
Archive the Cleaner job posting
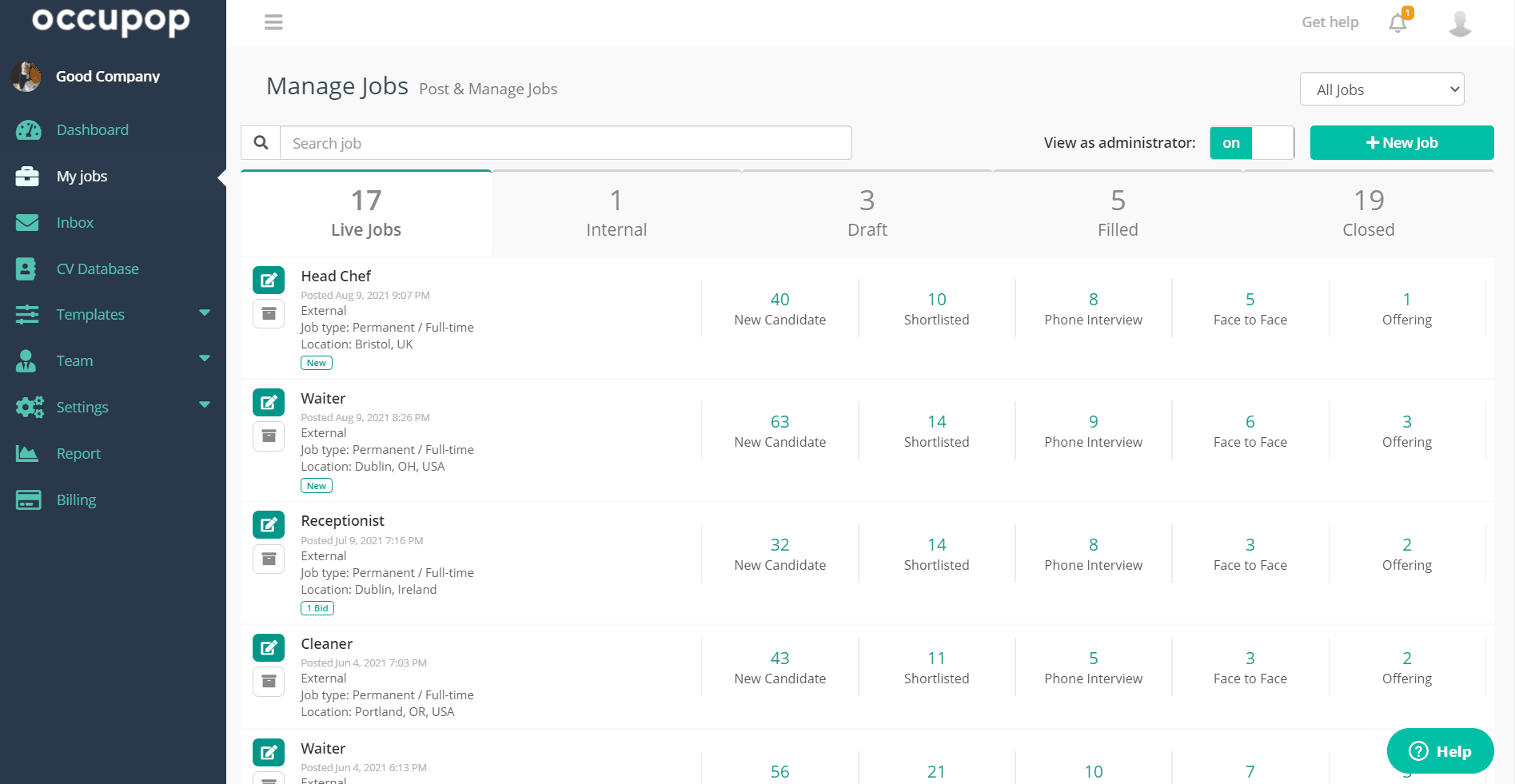pyautogui.click(x=269, y=682)
